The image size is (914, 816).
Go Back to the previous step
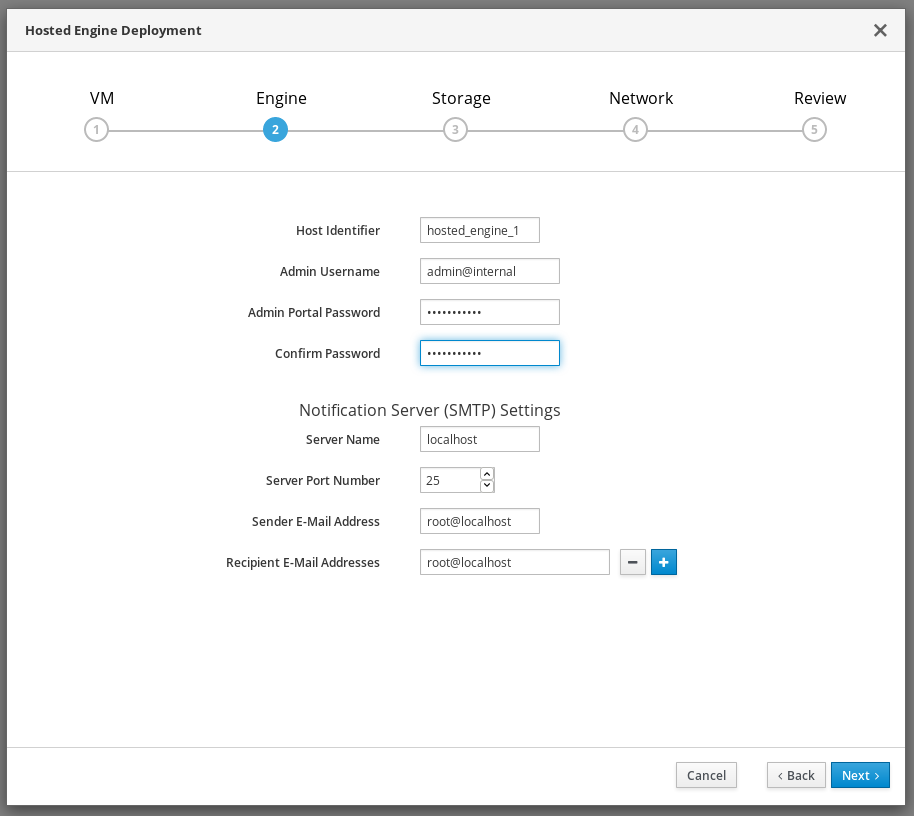pos(797,775)
